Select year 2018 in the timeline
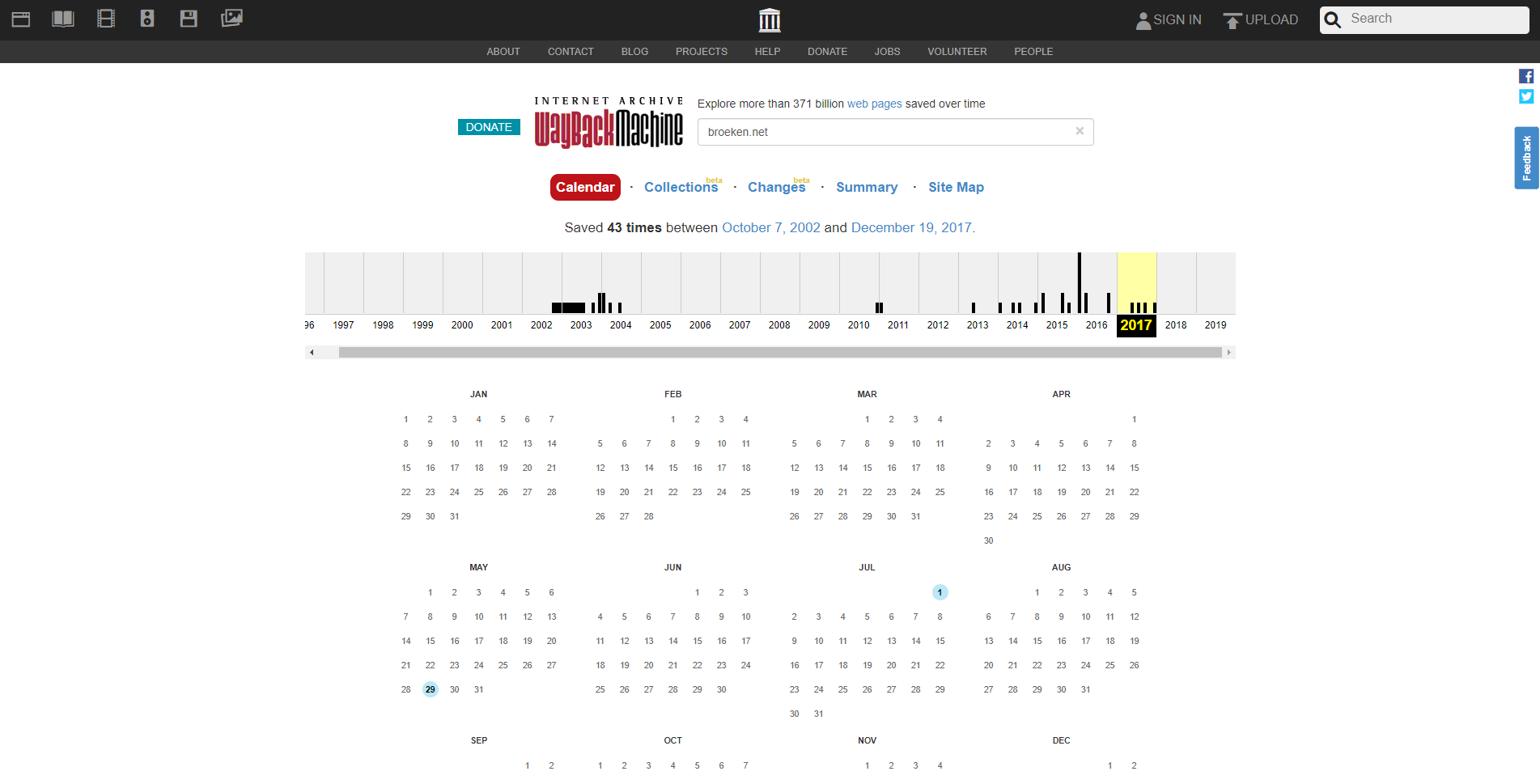 [x=1176, y=325]
